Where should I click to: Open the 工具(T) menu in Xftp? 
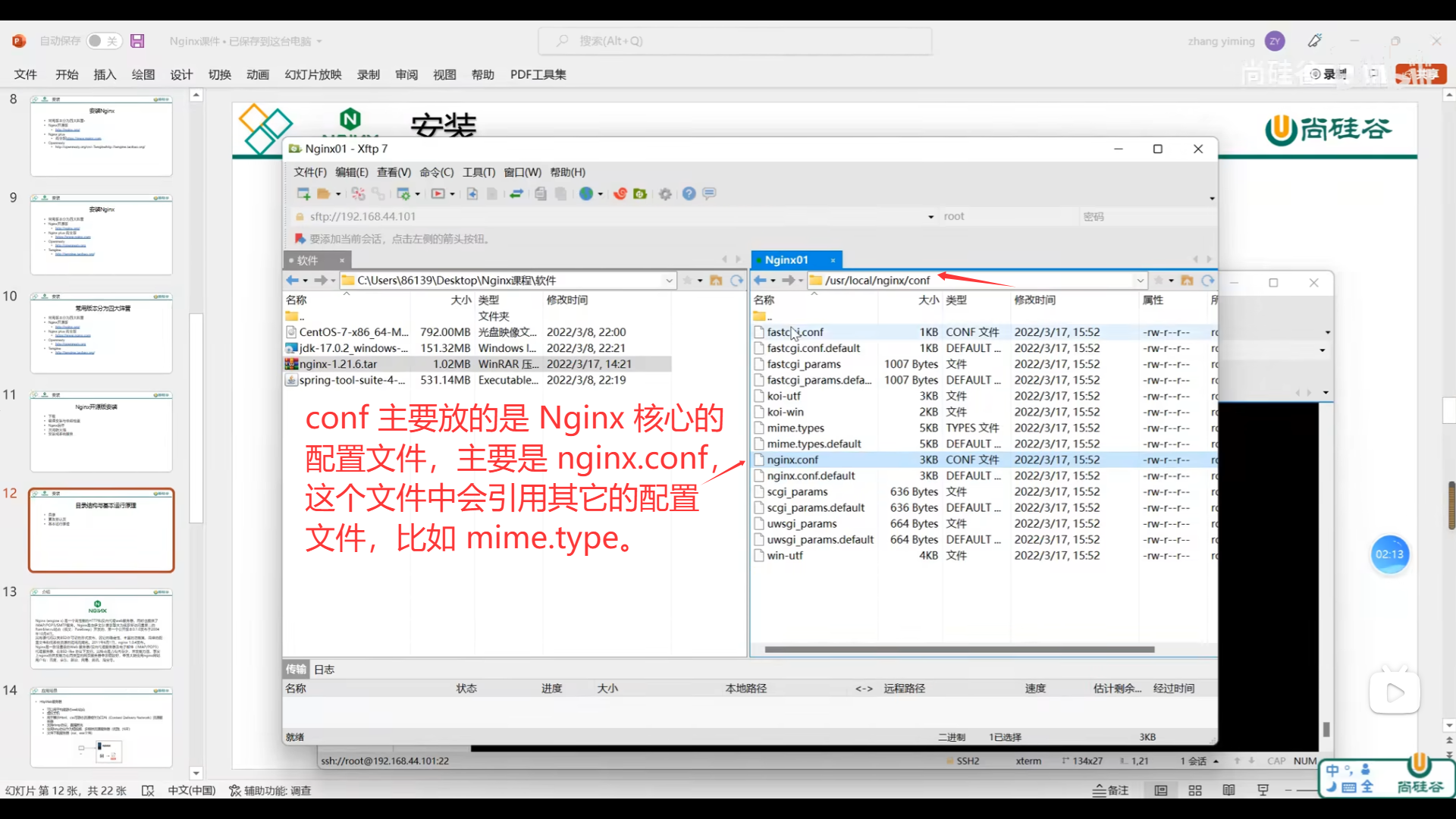click(x=479, y=172)
